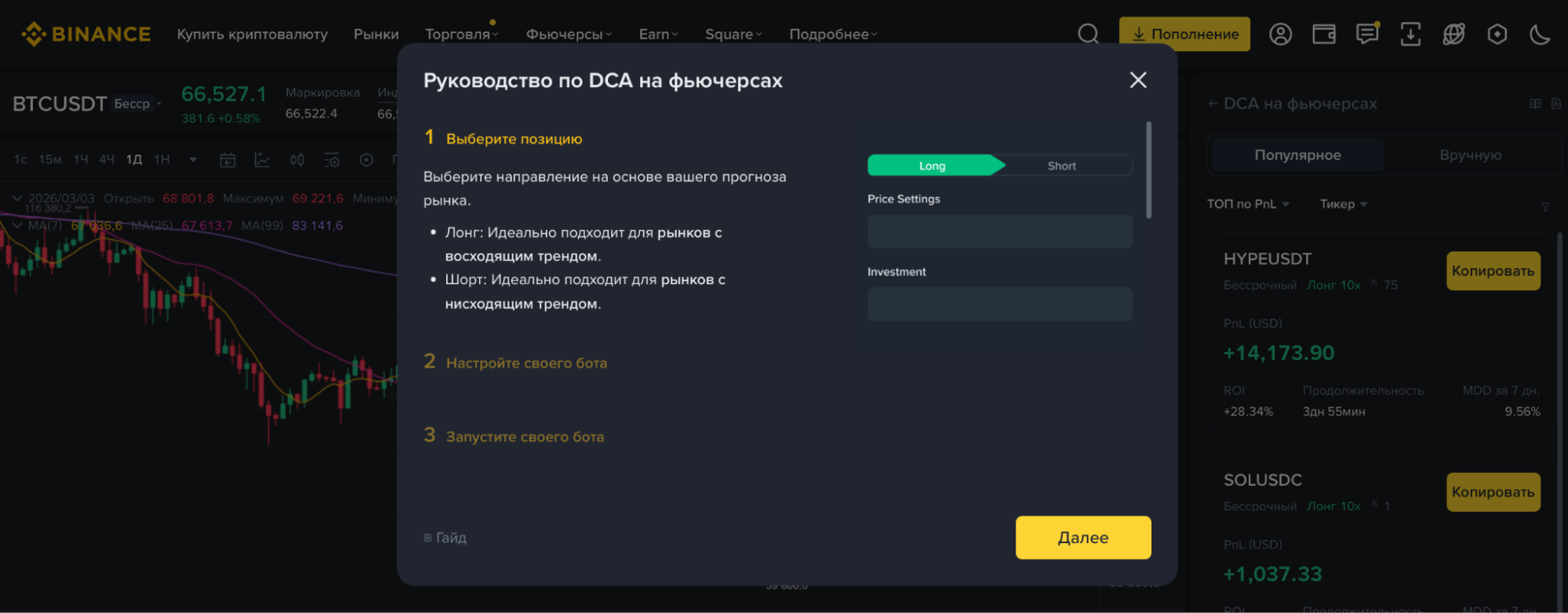
Task: Click the Binance logo
Action: coord(86,35)
